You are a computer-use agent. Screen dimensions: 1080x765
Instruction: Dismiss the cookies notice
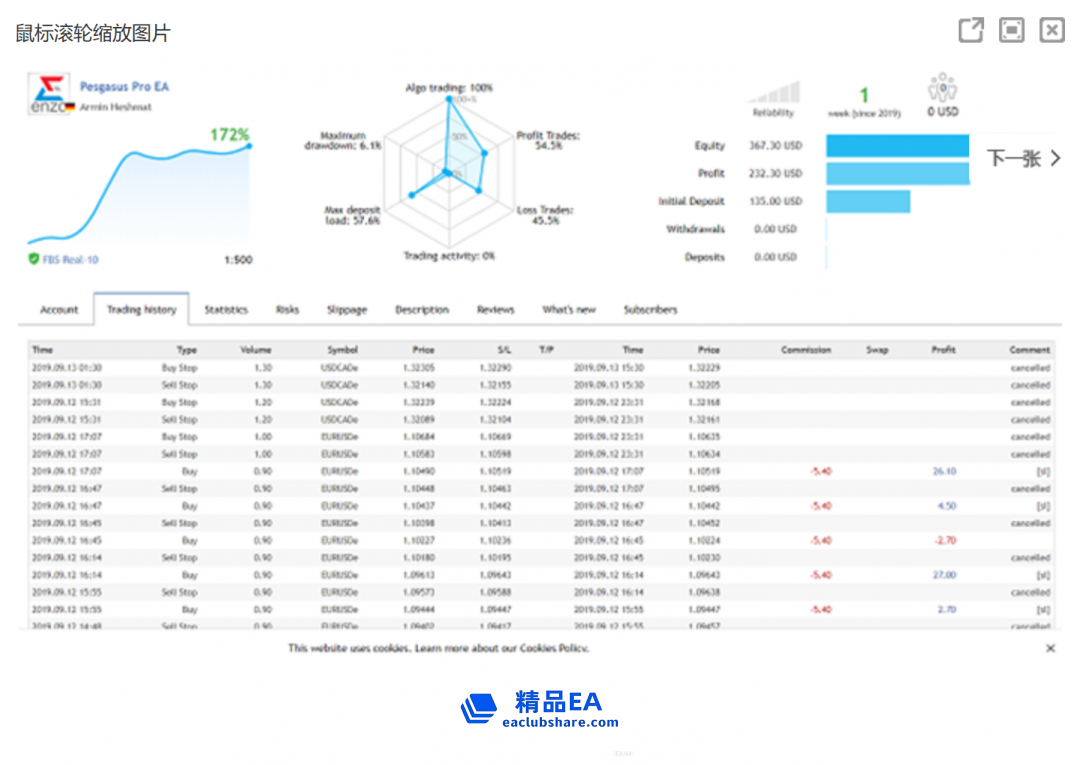click(x=1050, y=648)
